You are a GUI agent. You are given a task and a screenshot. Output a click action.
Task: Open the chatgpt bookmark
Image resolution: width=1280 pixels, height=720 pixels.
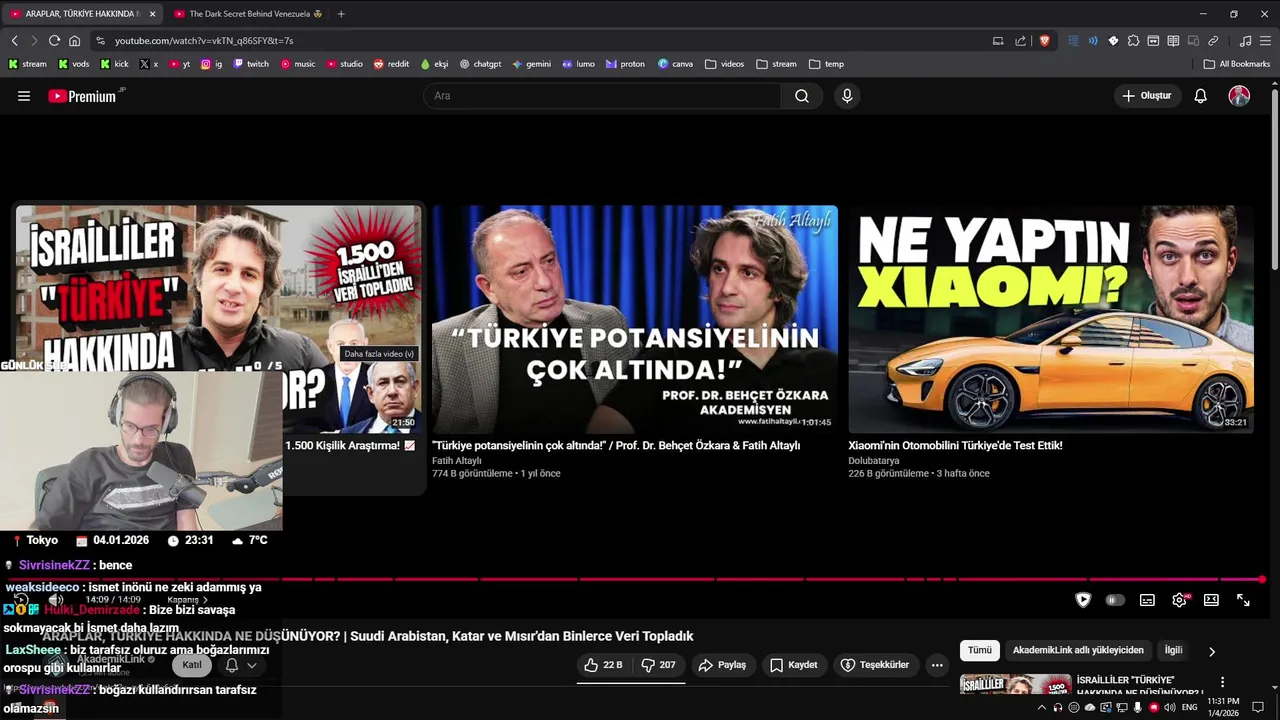(x=480, y=64)
